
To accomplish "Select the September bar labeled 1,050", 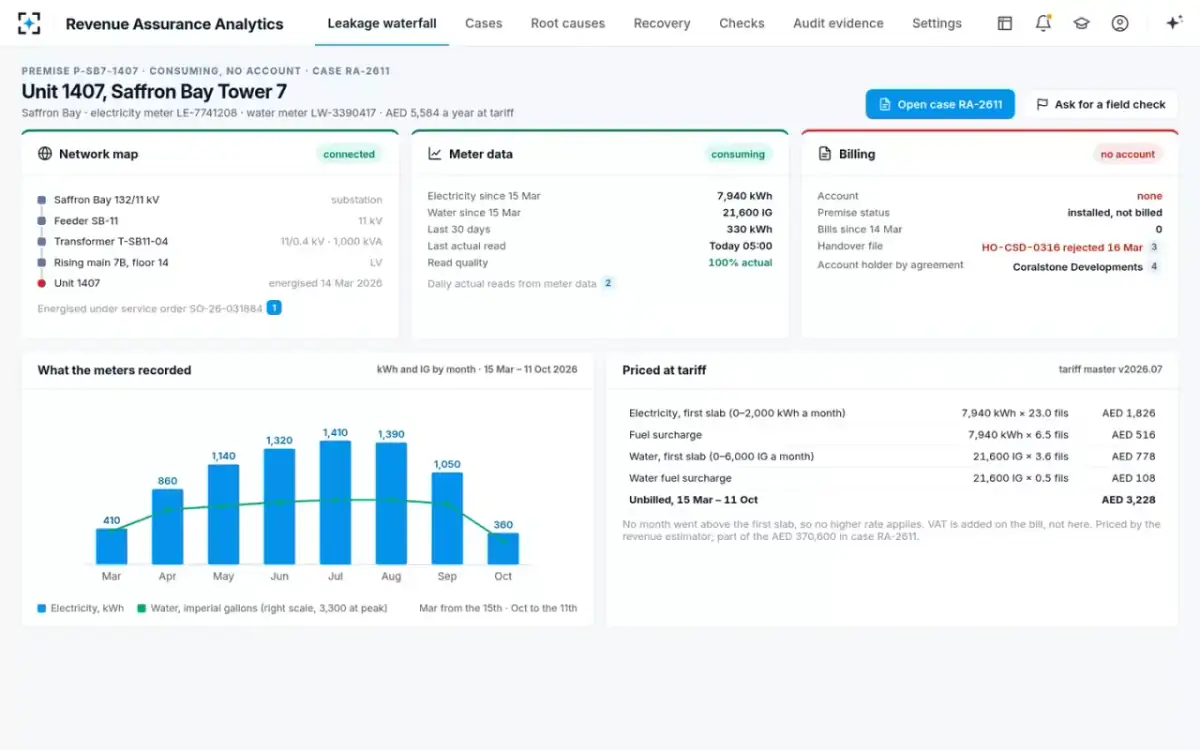I will [447, 518].
